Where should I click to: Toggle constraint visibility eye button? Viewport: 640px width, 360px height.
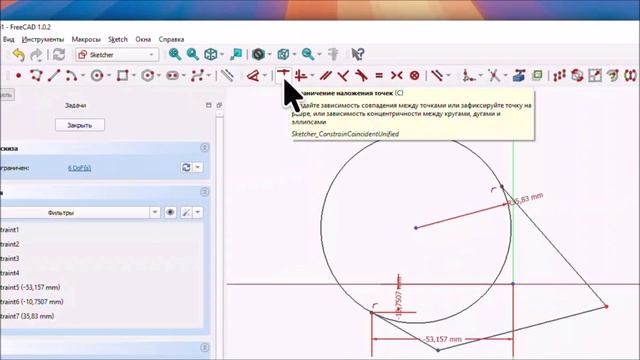[x=170, y=212]
